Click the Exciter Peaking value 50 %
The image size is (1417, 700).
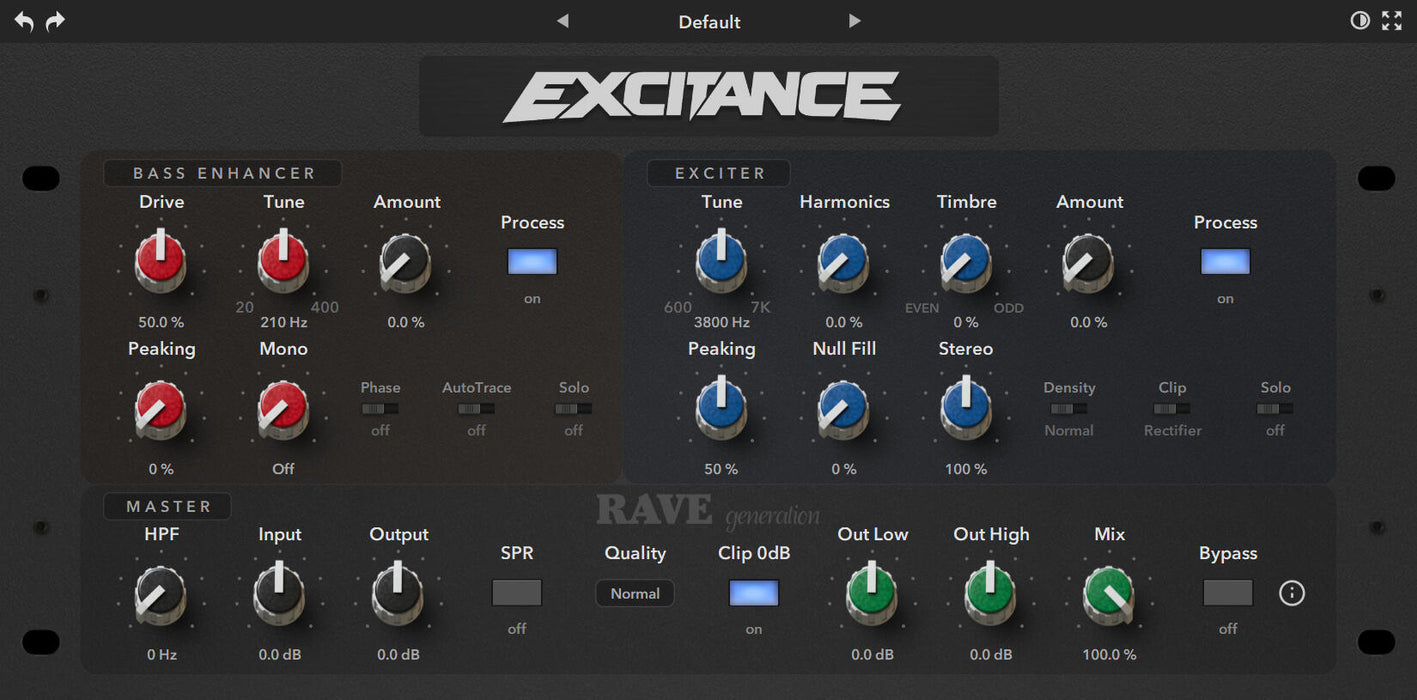[721, 469]
